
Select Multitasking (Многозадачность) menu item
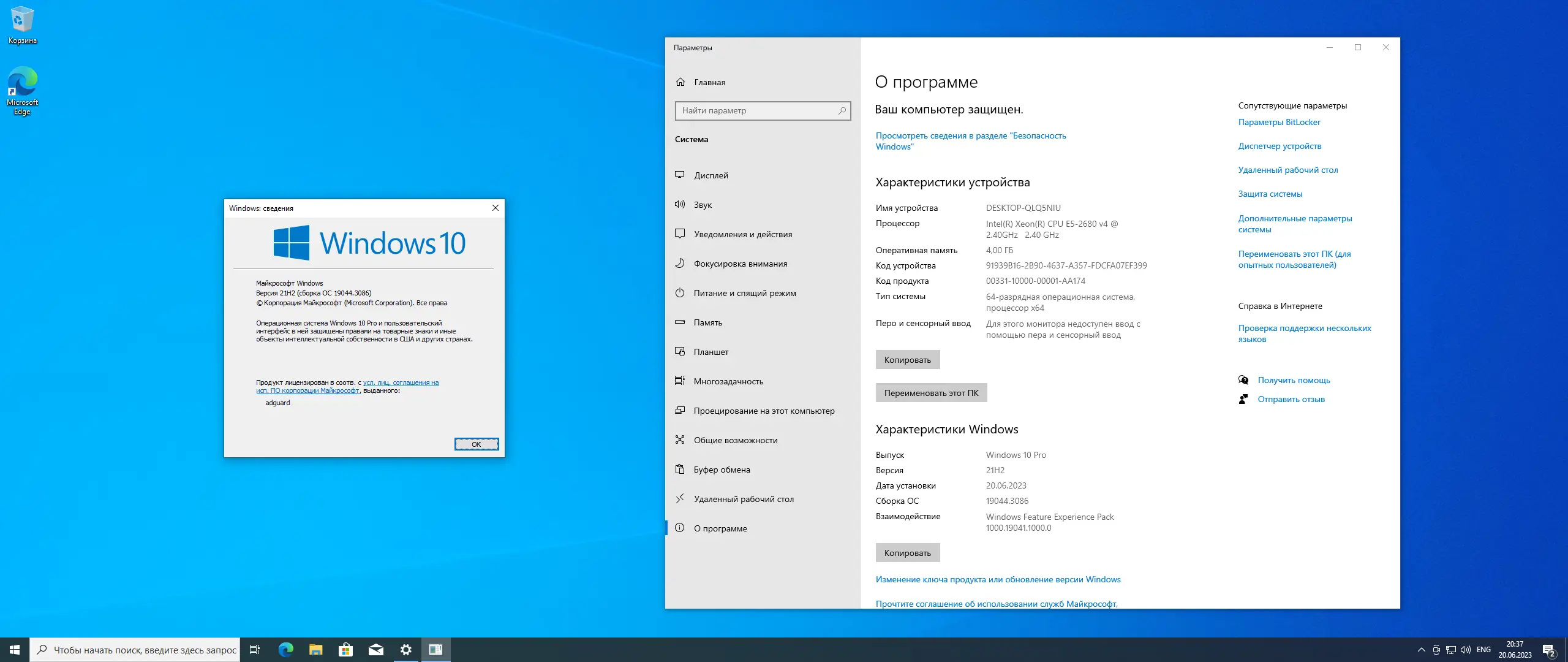(728, 381)
